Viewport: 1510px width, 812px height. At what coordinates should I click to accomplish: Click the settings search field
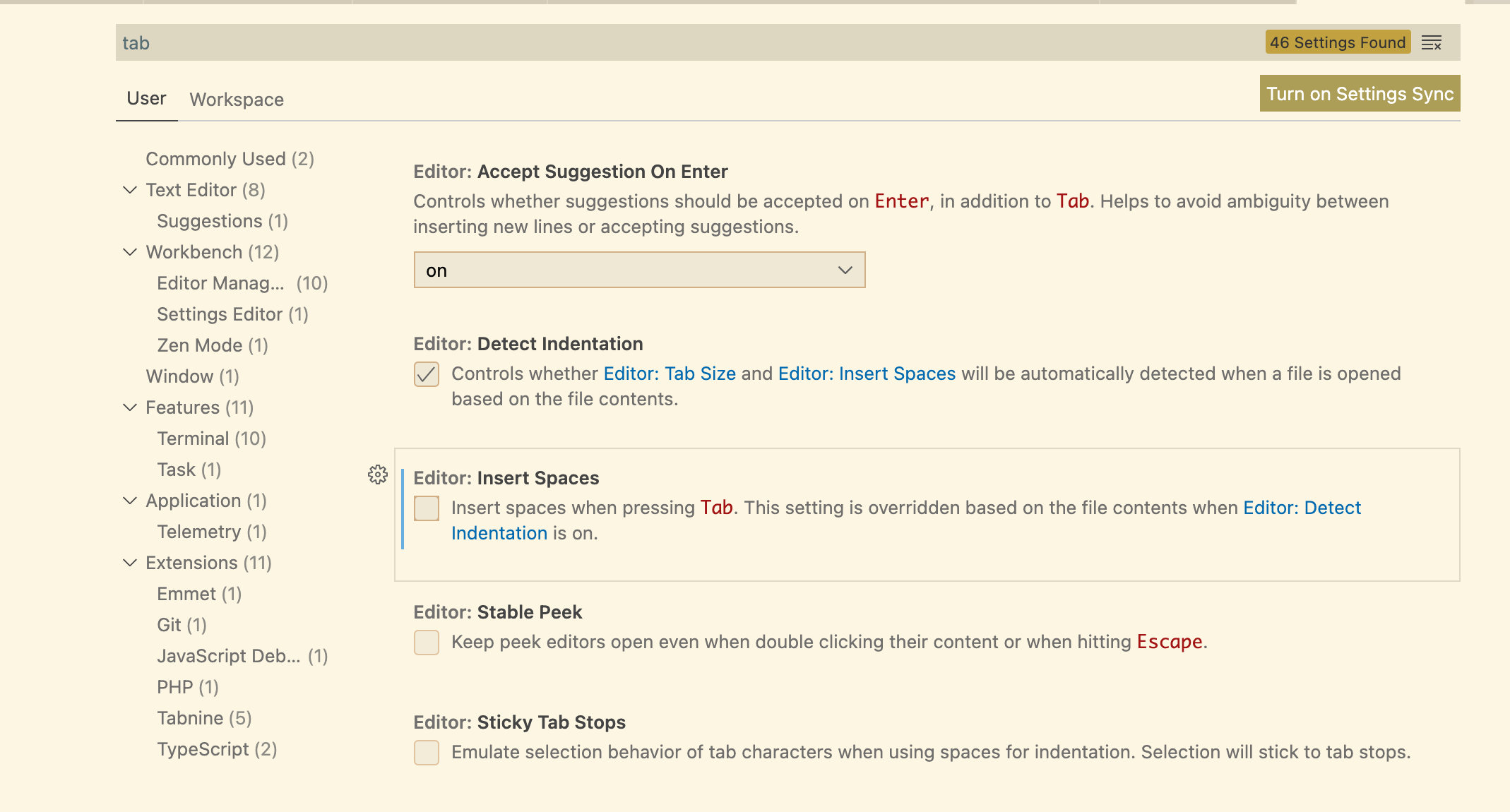click(636, 43)
